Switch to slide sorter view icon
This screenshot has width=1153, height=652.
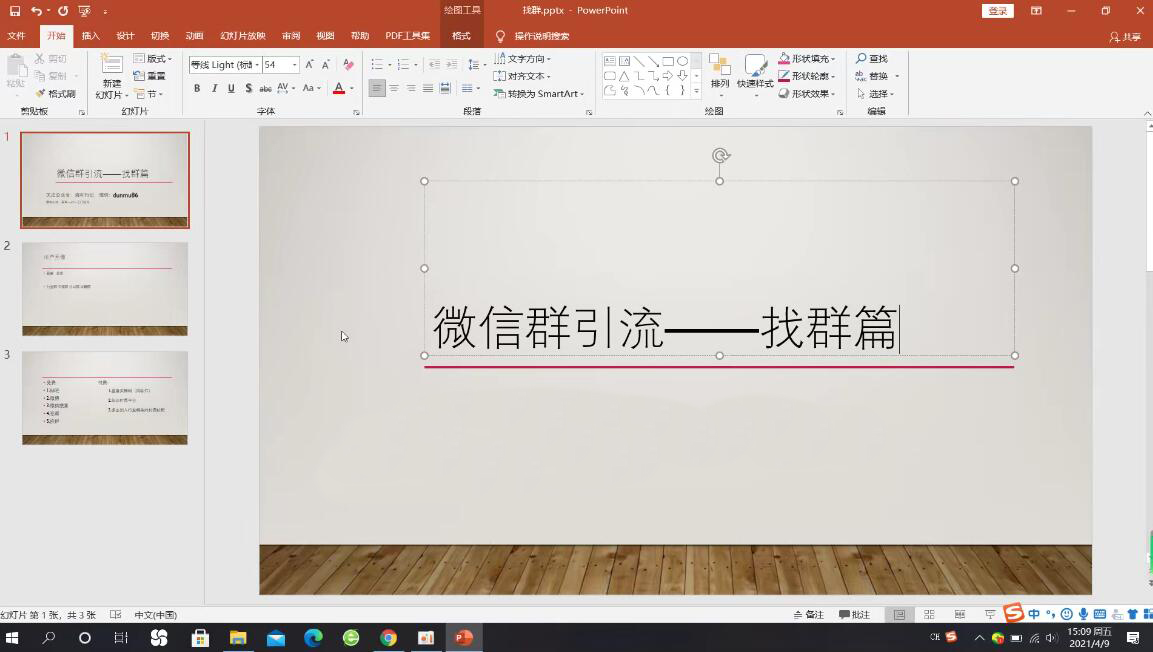(x=929, y=614)
